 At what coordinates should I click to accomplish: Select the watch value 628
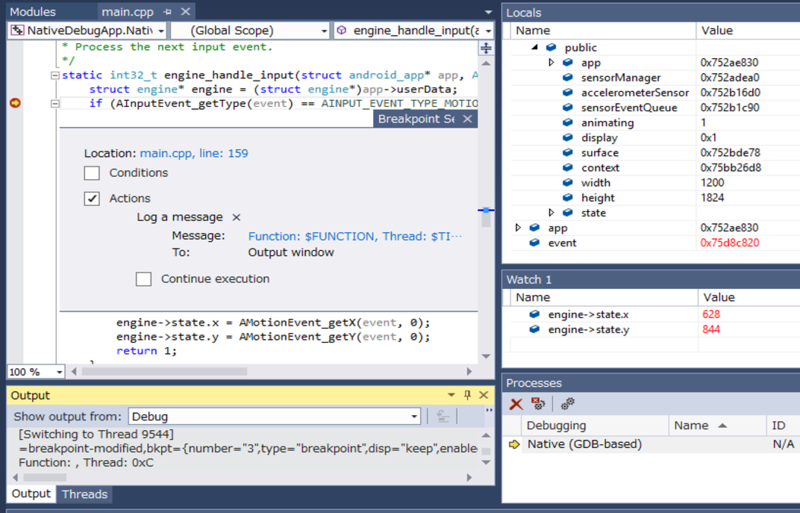click(711, 314)
